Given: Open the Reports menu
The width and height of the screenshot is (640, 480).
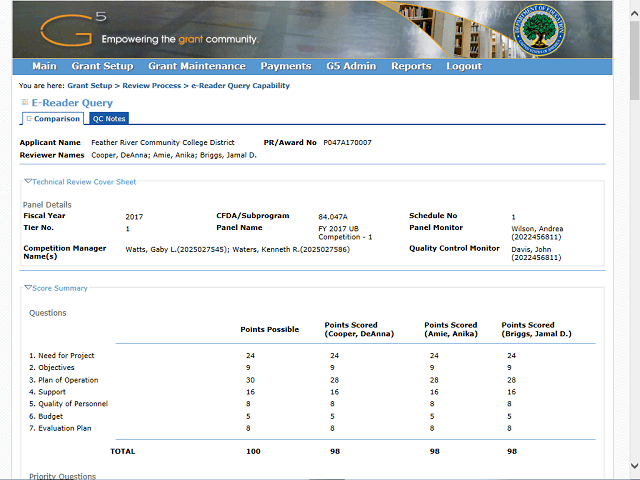Looking at the screenshot, I should tap(411, 66).
